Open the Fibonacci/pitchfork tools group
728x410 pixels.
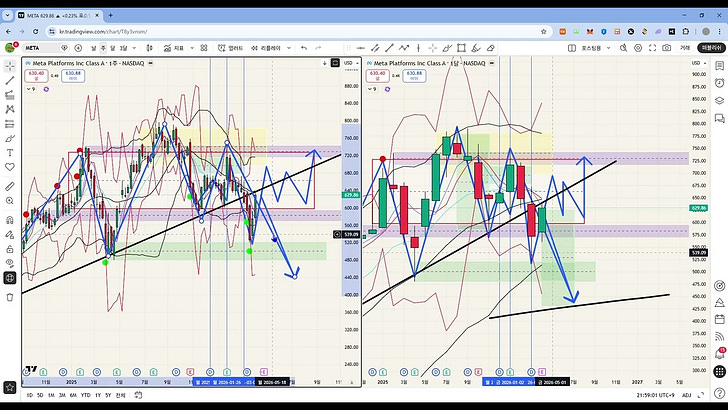coord(10,95)
